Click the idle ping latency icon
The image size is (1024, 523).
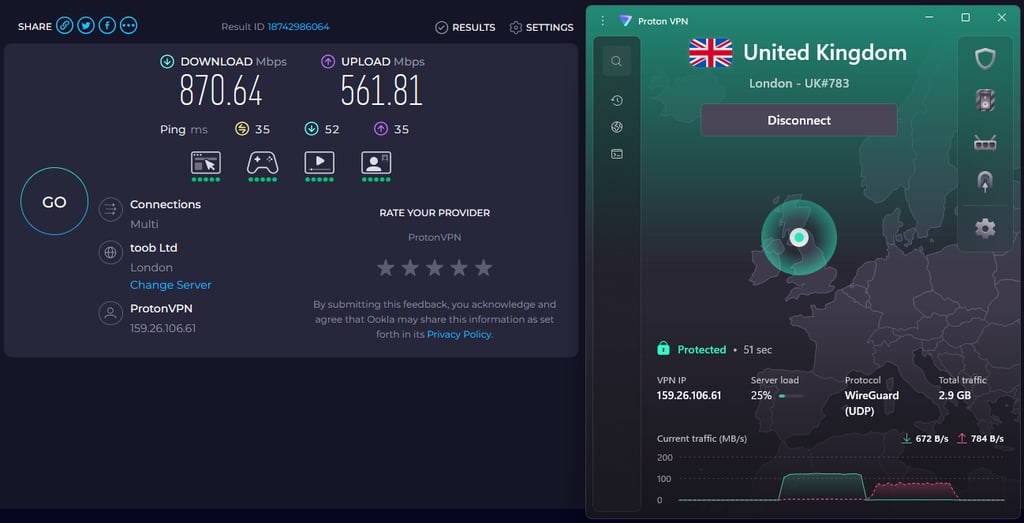(x=242, y=129)
